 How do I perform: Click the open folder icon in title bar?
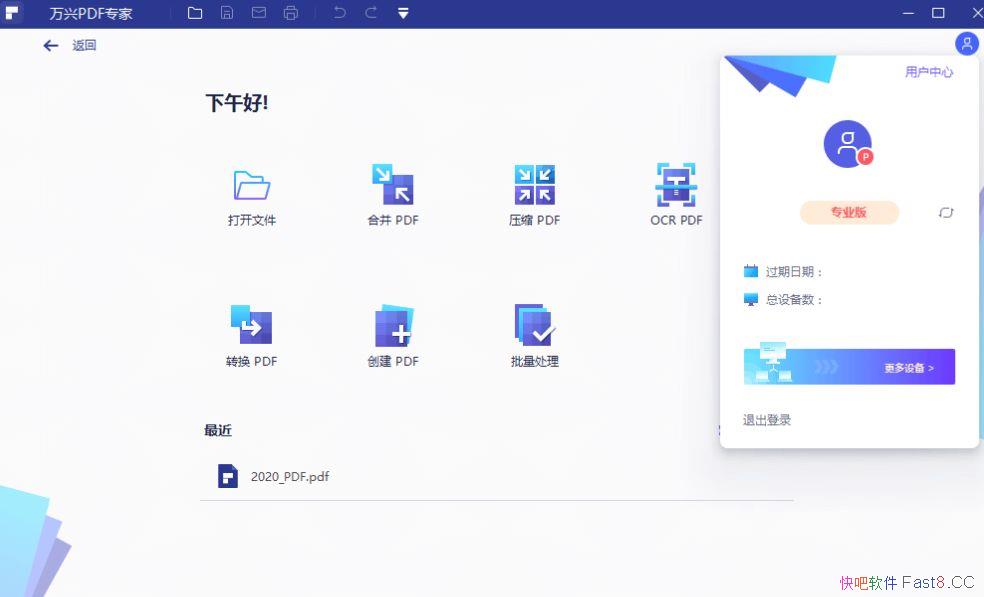[x=195, y=13]
